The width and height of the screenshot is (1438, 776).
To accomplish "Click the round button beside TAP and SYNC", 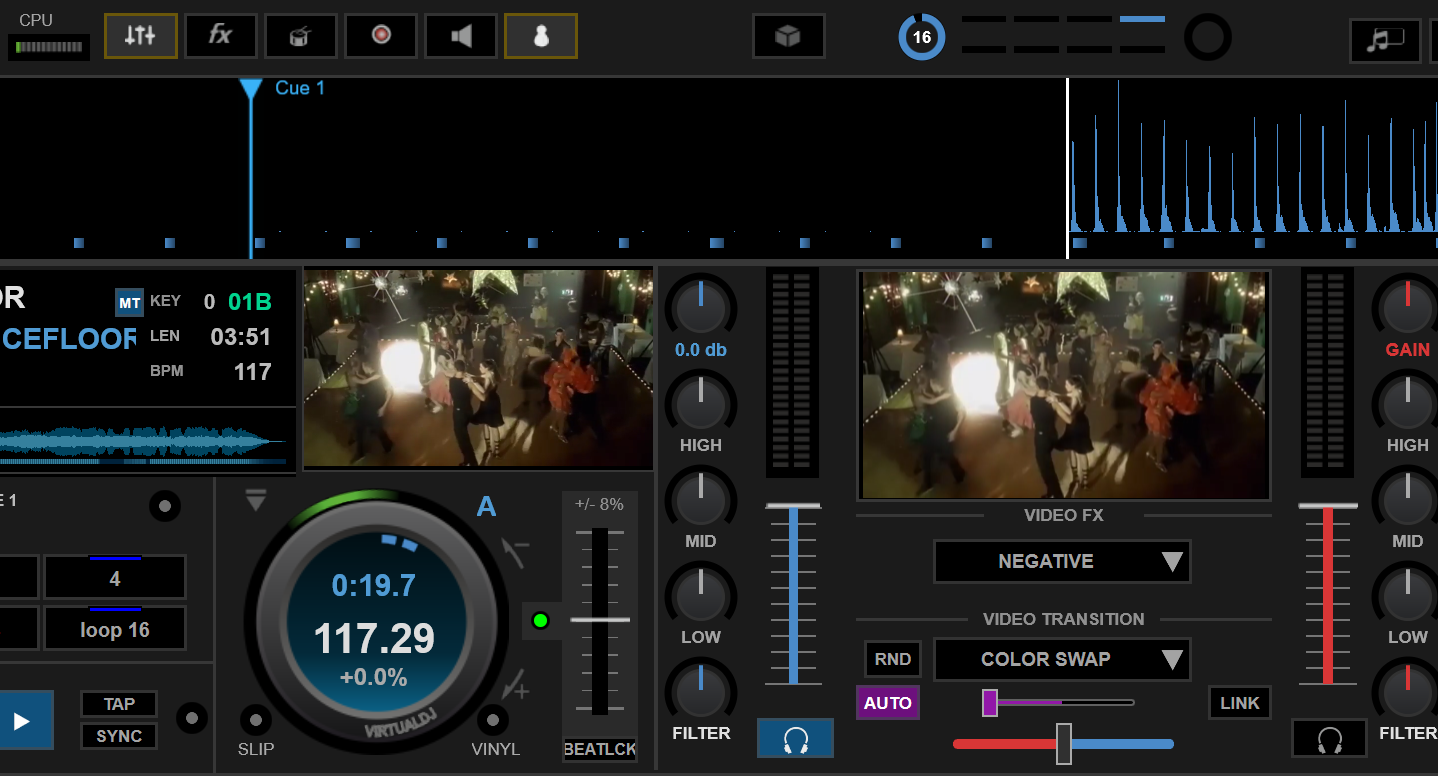I will 192,717.
